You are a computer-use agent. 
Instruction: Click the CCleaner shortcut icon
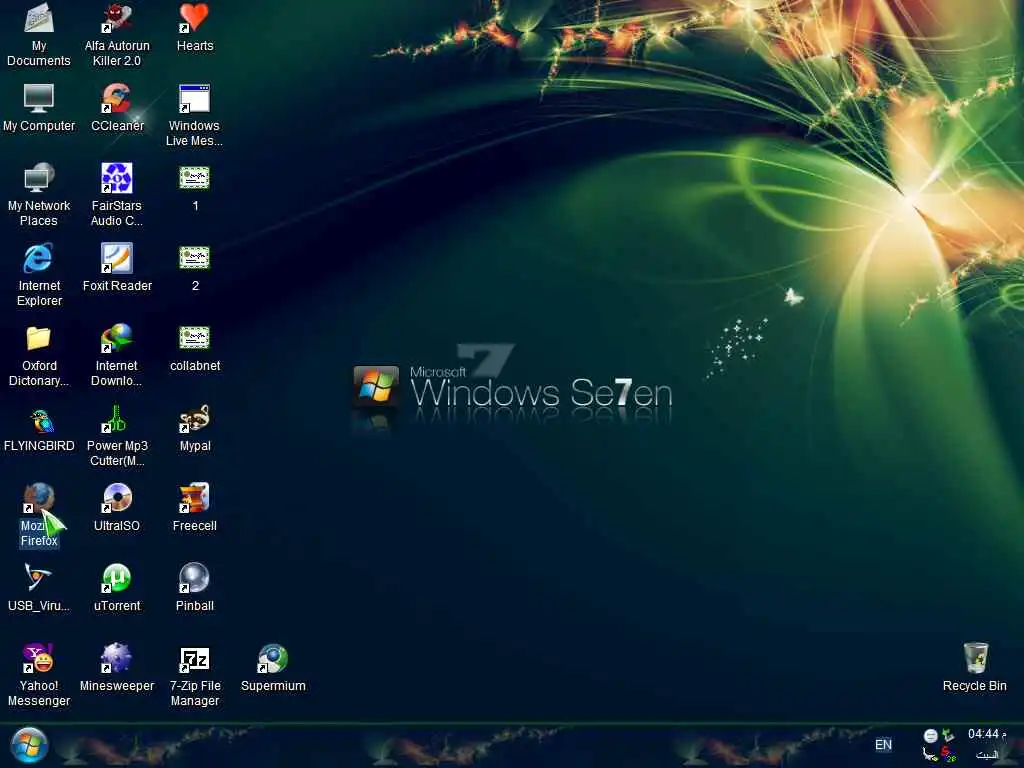coord(117,99)
